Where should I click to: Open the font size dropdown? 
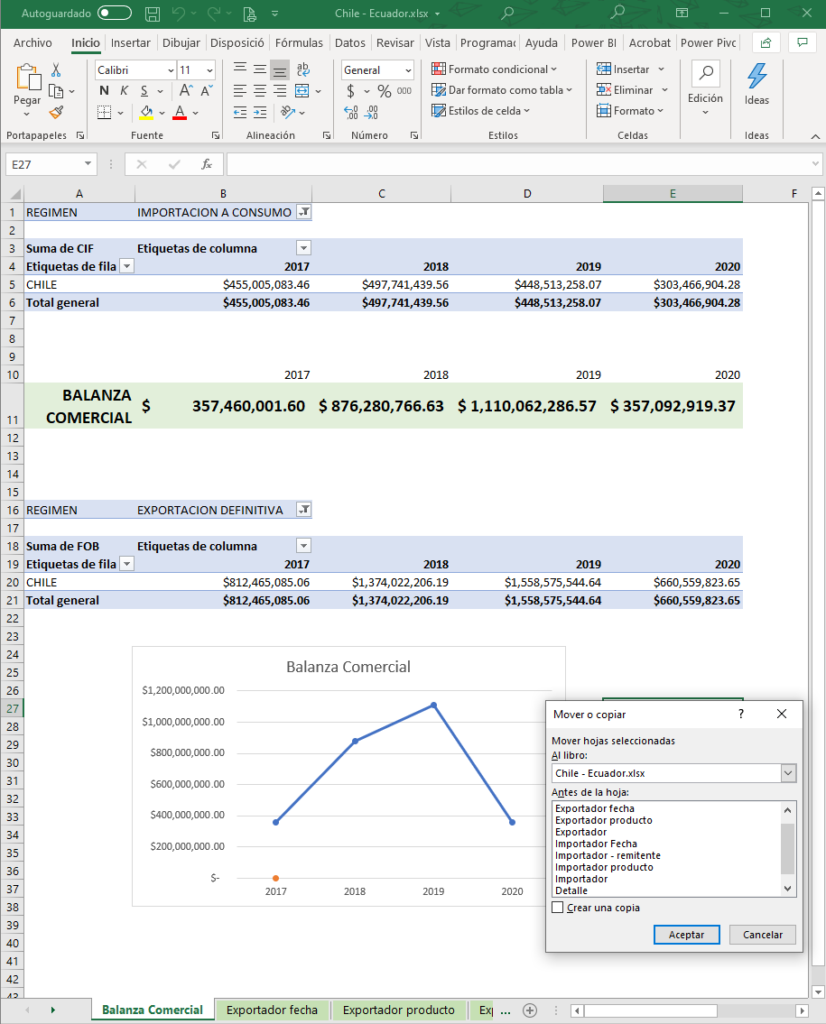[x=209, y=70]
